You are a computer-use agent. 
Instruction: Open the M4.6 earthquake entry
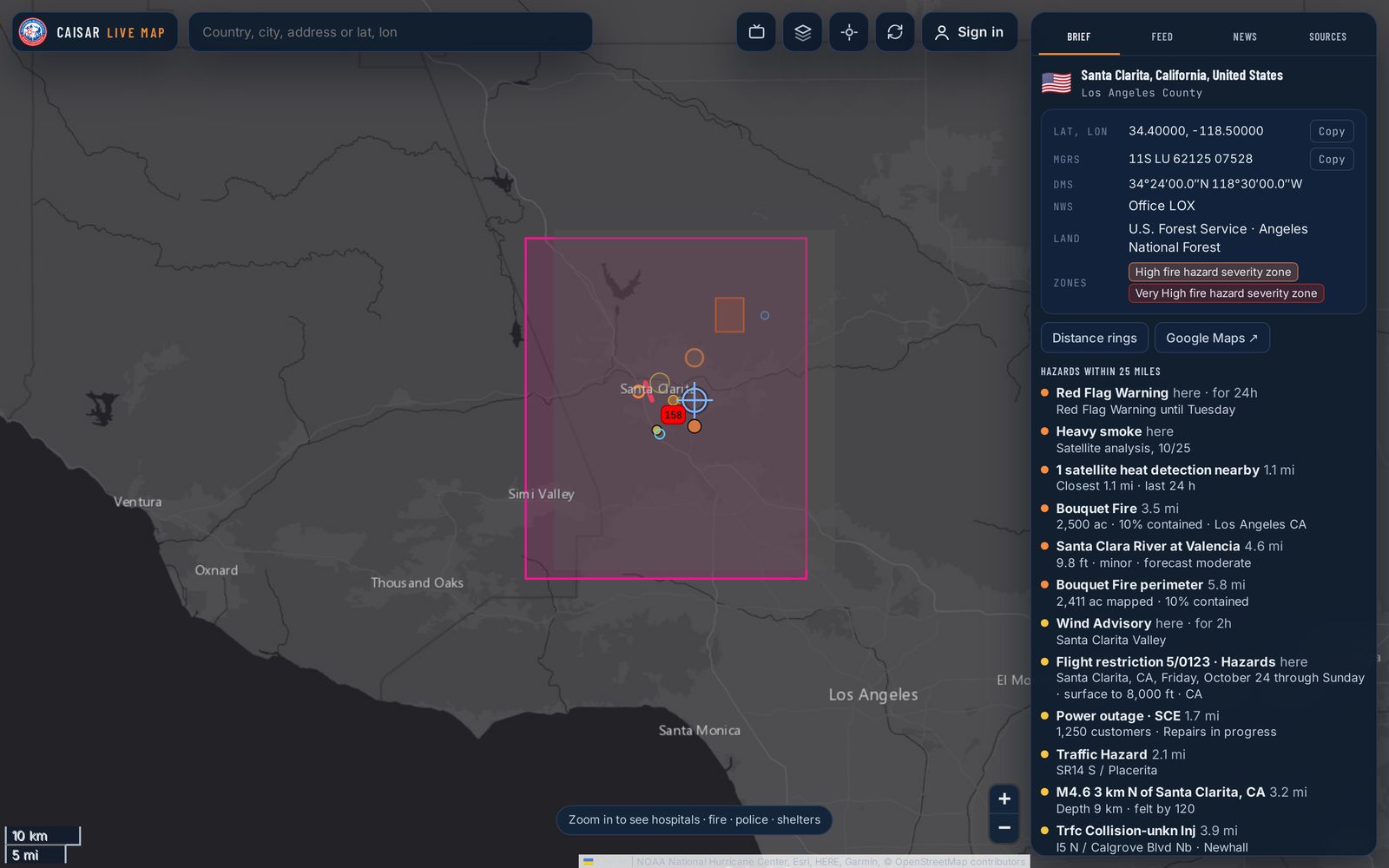1204,799
